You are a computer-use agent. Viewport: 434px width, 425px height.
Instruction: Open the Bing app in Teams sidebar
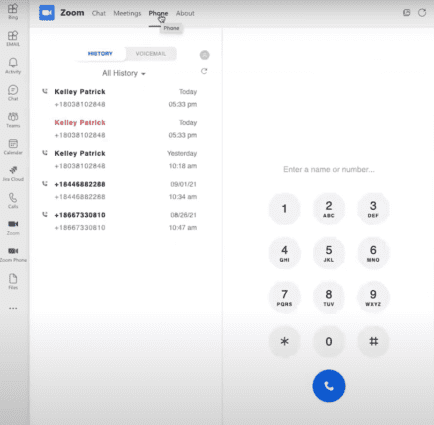(x=13, y=11)
